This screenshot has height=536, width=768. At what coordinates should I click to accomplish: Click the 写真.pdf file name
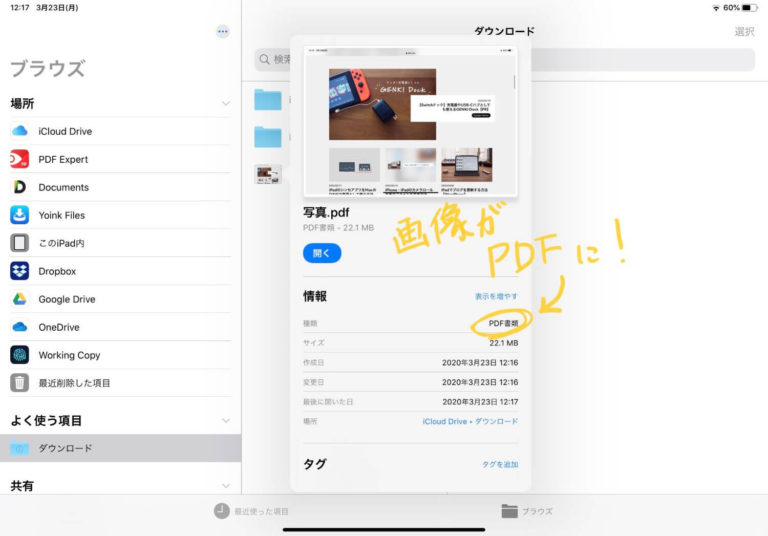tap(326, 213)
